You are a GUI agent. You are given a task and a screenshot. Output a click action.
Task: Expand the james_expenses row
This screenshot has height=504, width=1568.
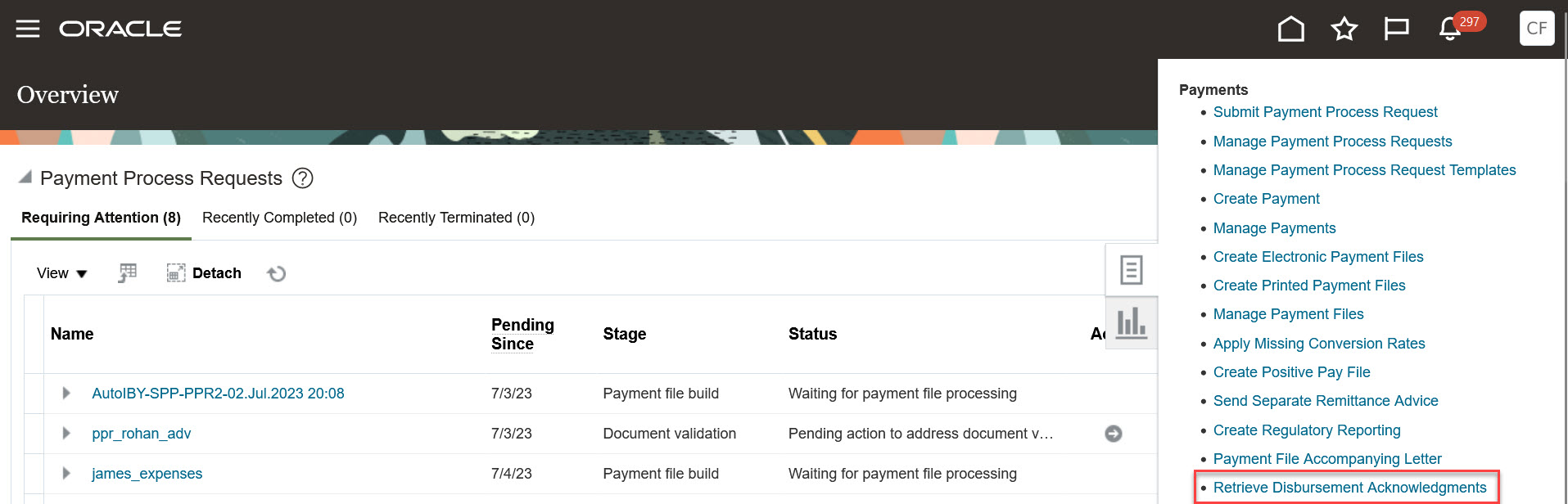pyautogui.click(x=66, y=474)
